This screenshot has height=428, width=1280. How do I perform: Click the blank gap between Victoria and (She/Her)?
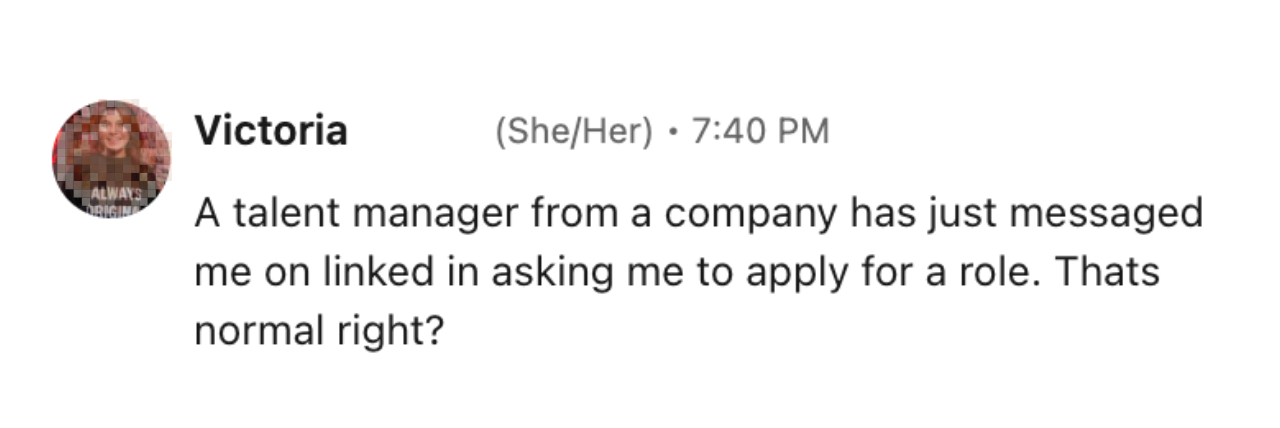pyautogui.click(x=420, y=132)
